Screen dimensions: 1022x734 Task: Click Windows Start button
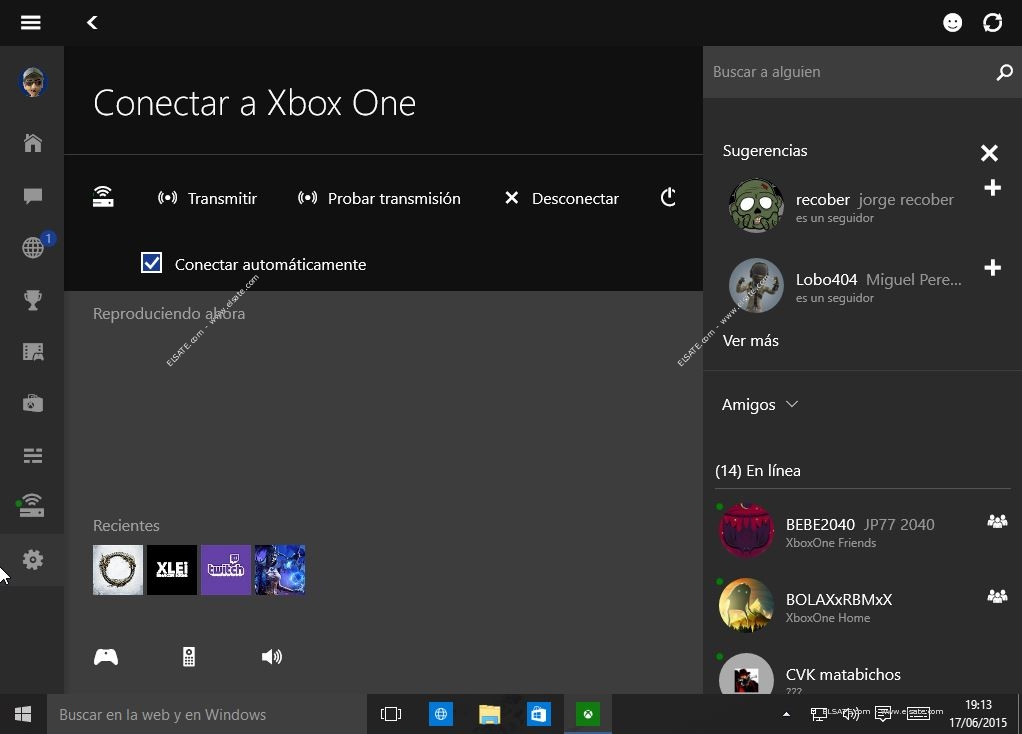(23, 714)
